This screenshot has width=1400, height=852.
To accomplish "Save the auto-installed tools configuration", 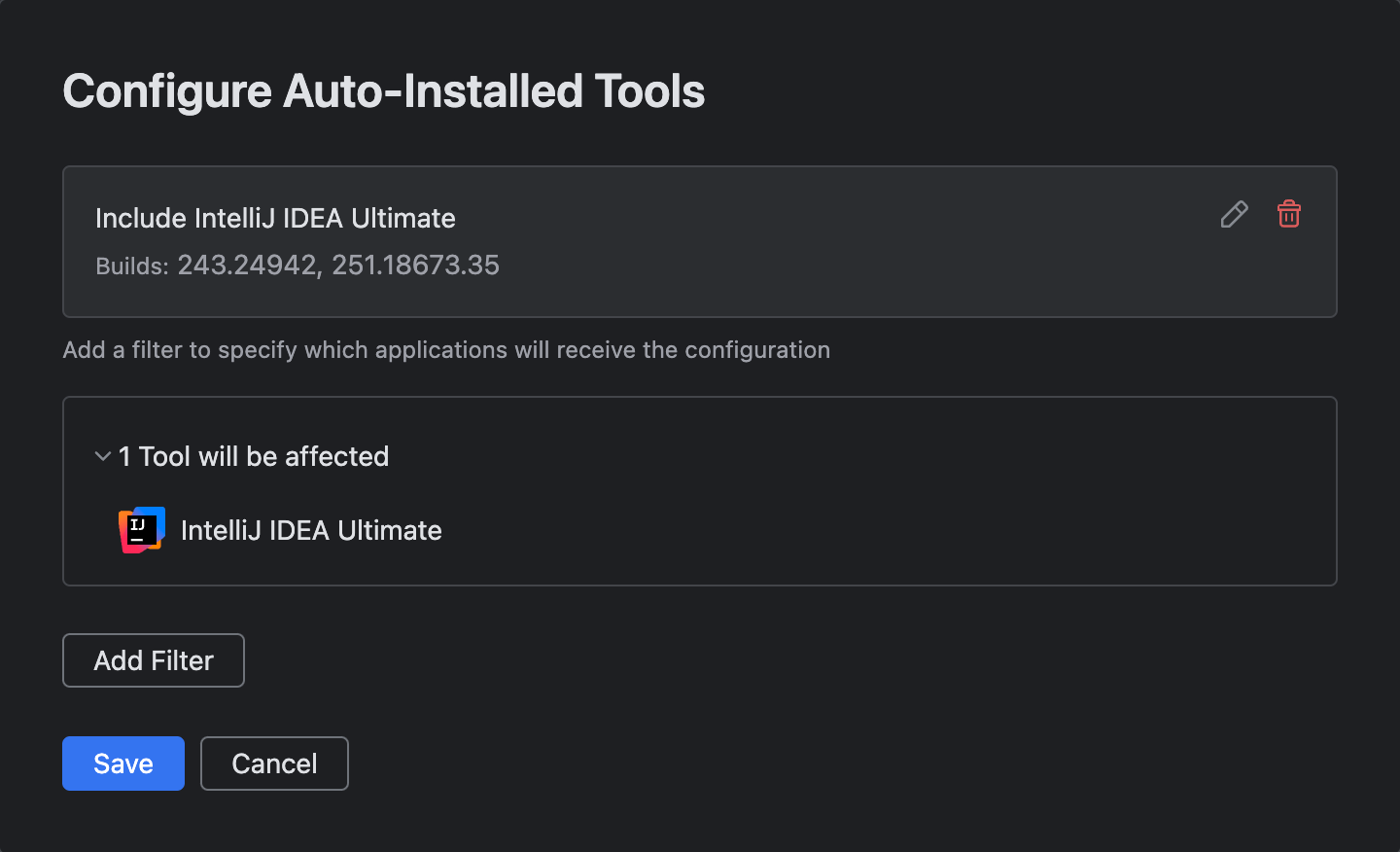I will tap(123, 763).
